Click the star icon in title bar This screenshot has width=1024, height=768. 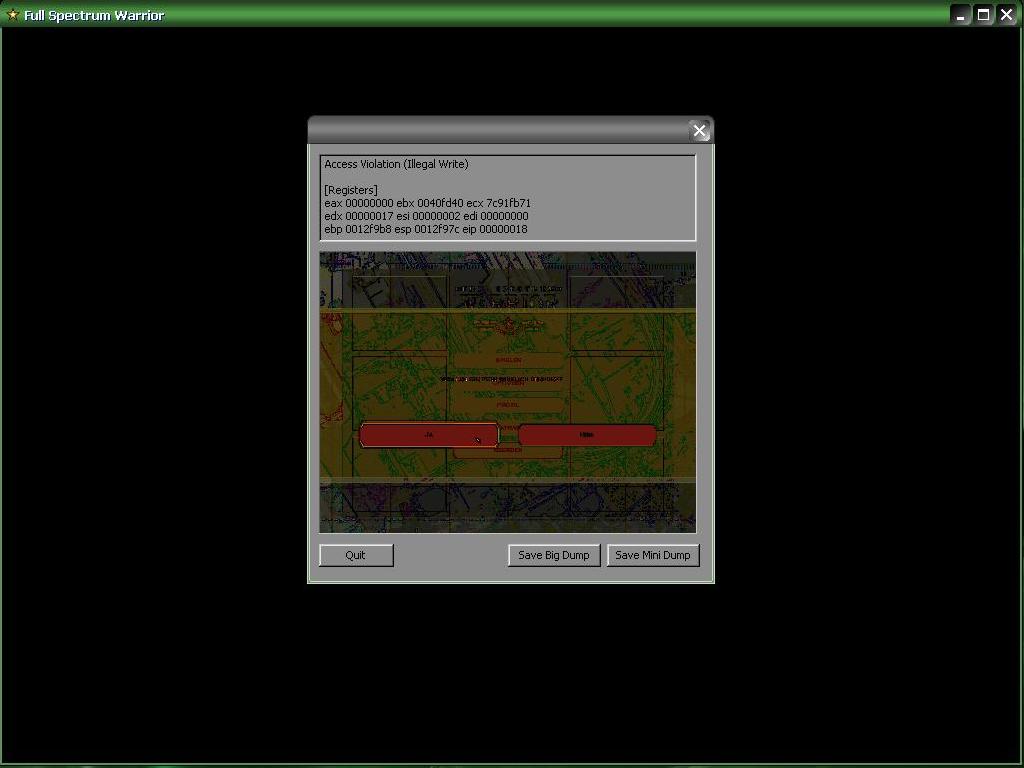[12, 14]
